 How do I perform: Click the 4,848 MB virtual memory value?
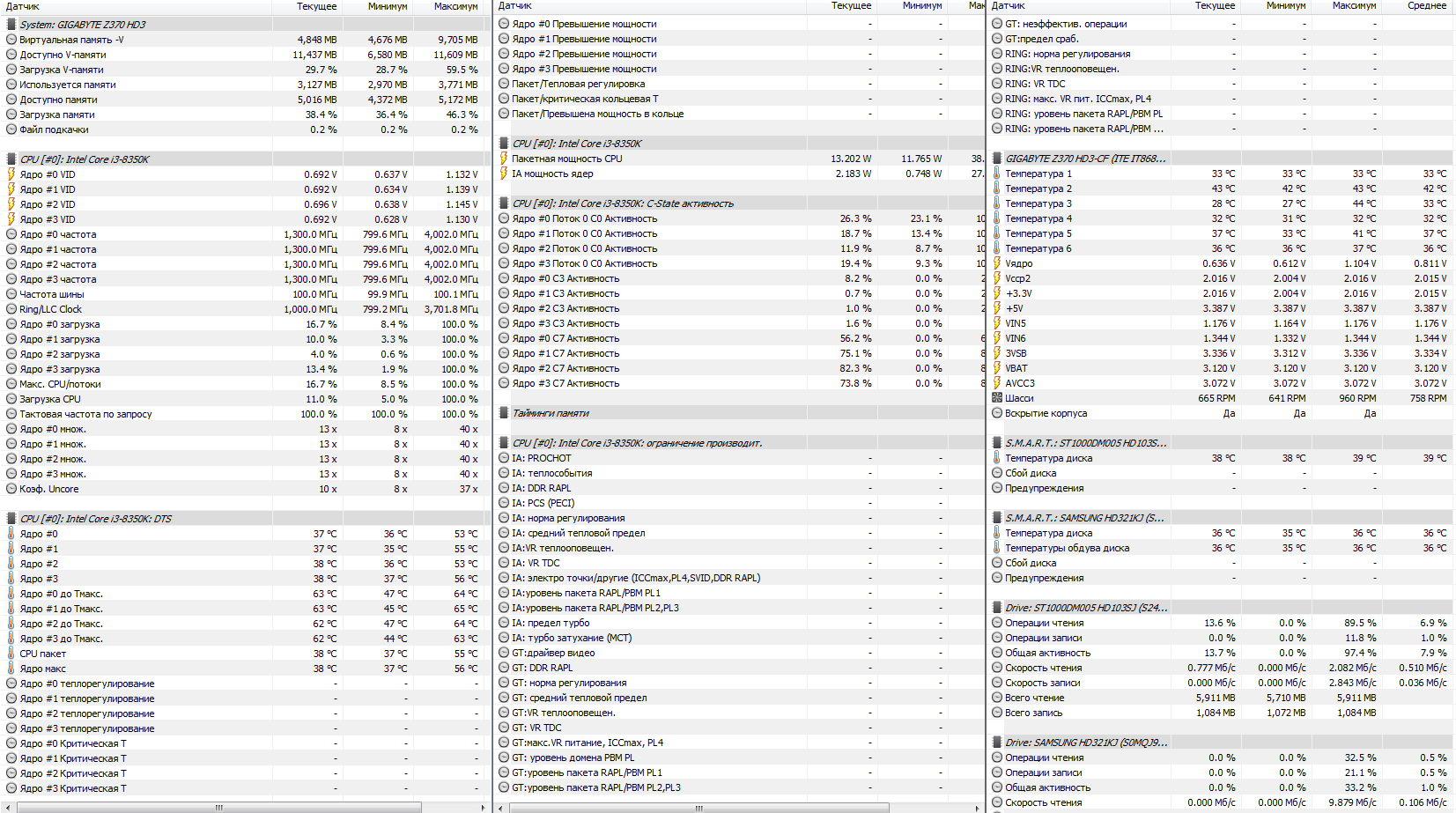[317, 40]
